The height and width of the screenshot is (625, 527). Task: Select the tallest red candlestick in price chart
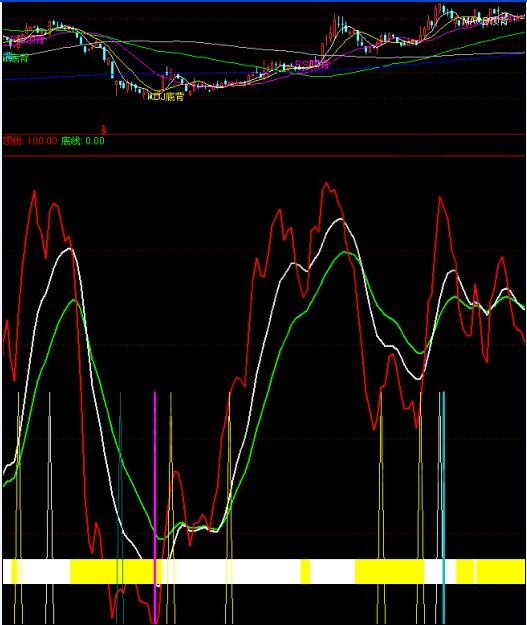(x=334, y=26)
